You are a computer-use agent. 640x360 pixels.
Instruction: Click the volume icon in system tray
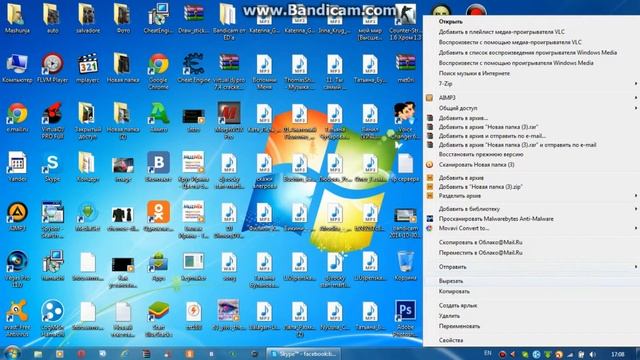[x=593, y=354]
